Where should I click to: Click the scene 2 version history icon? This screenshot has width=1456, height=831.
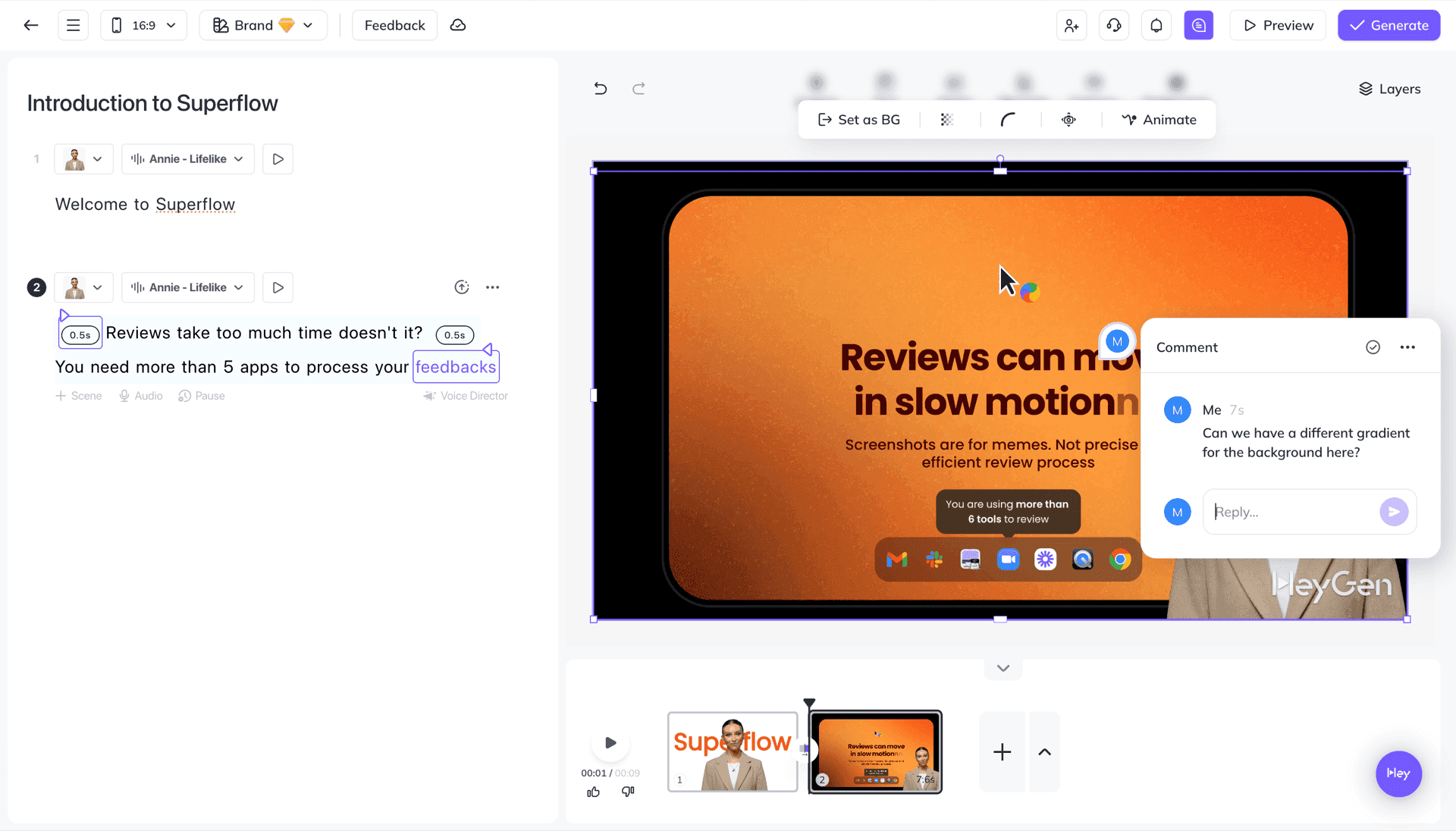coord(462,287)
